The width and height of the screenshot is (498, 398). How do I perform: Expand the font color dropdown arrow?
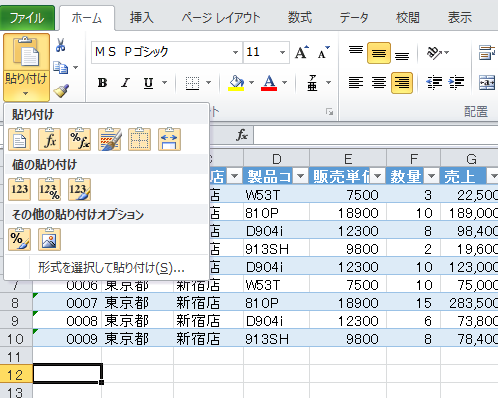[x=284, y=82]
